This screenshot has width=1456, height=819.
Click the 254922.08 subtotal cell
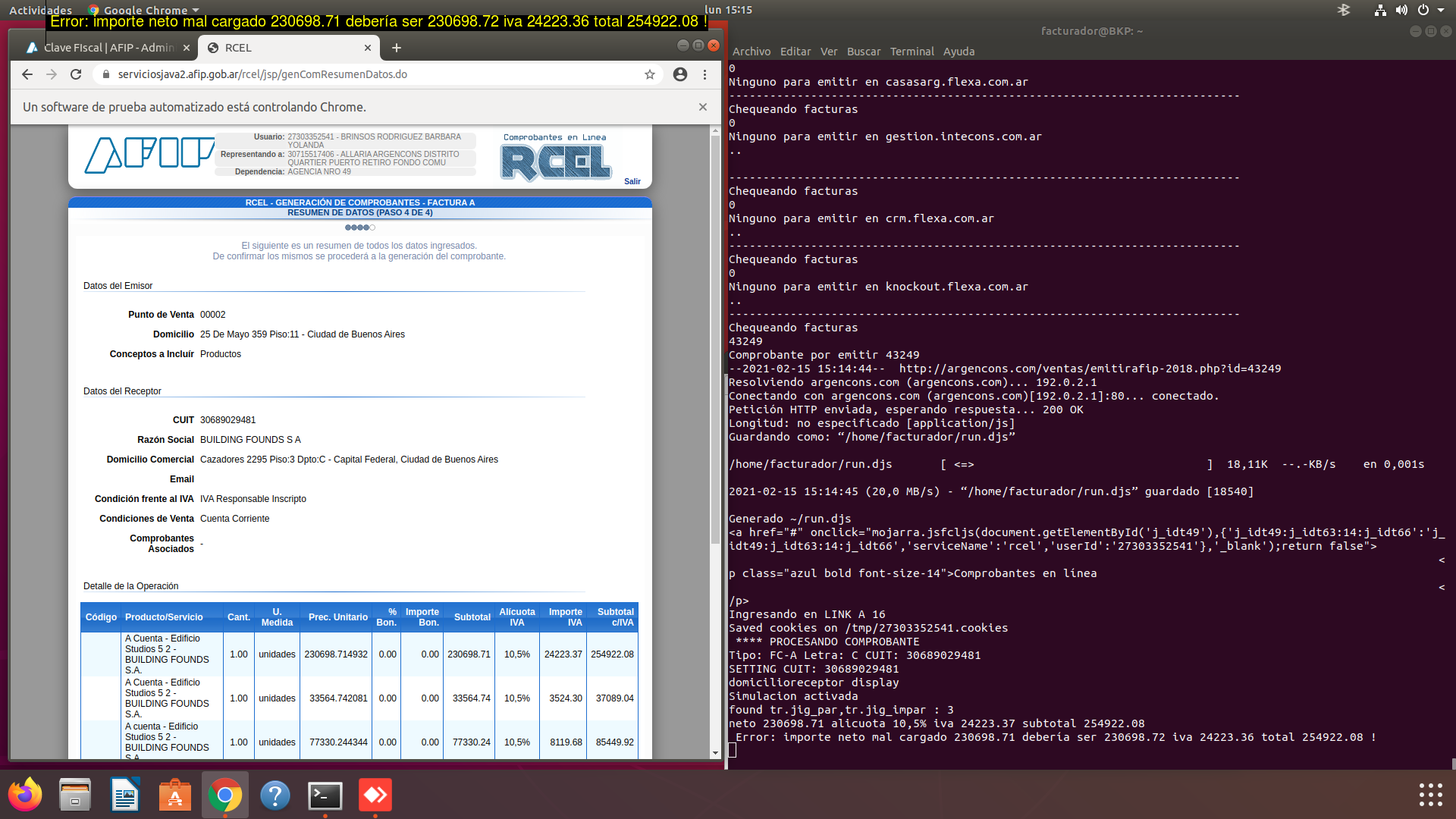613,654
